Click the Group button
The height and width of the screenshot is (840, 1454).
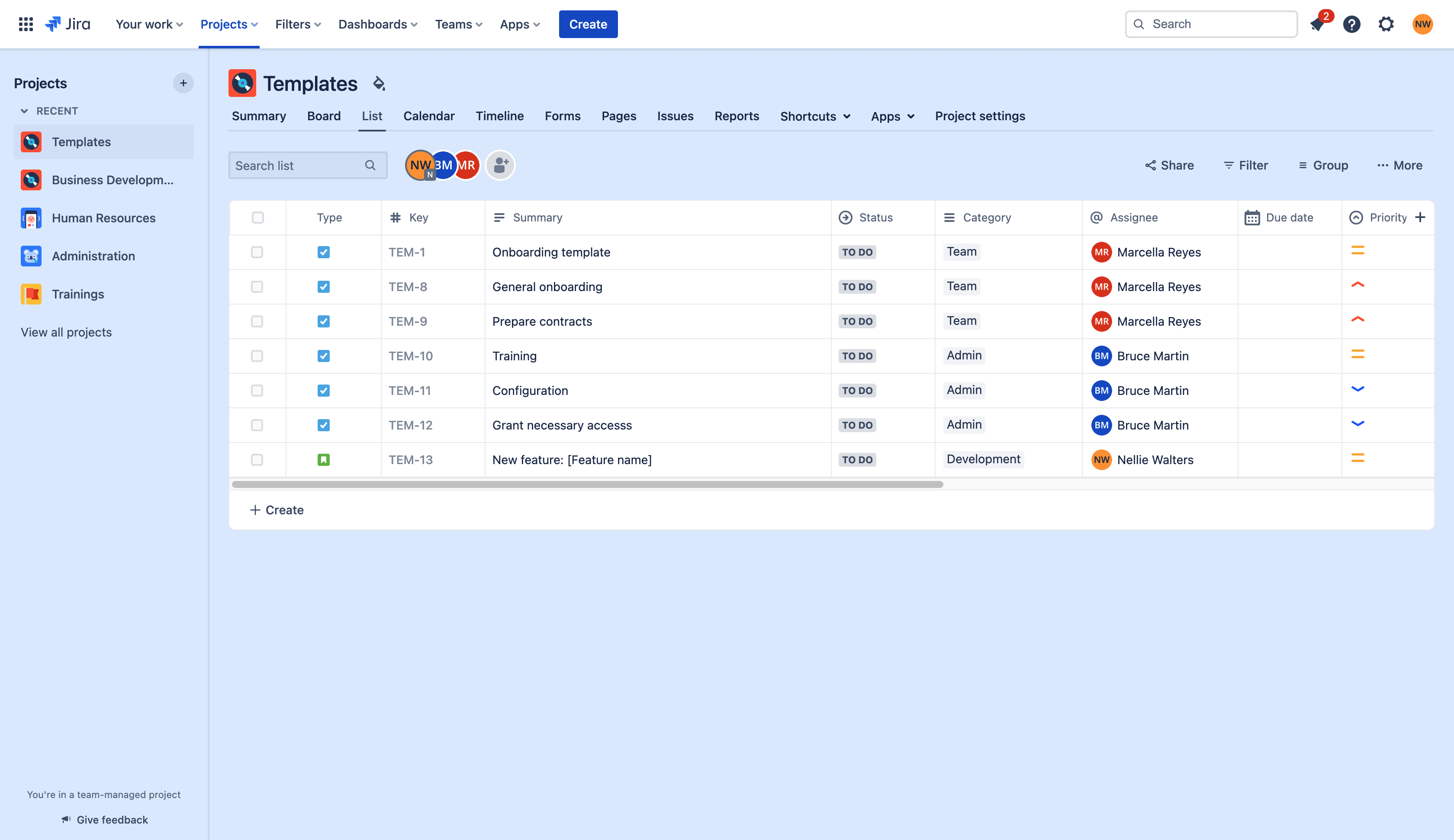pos(1323,166)
